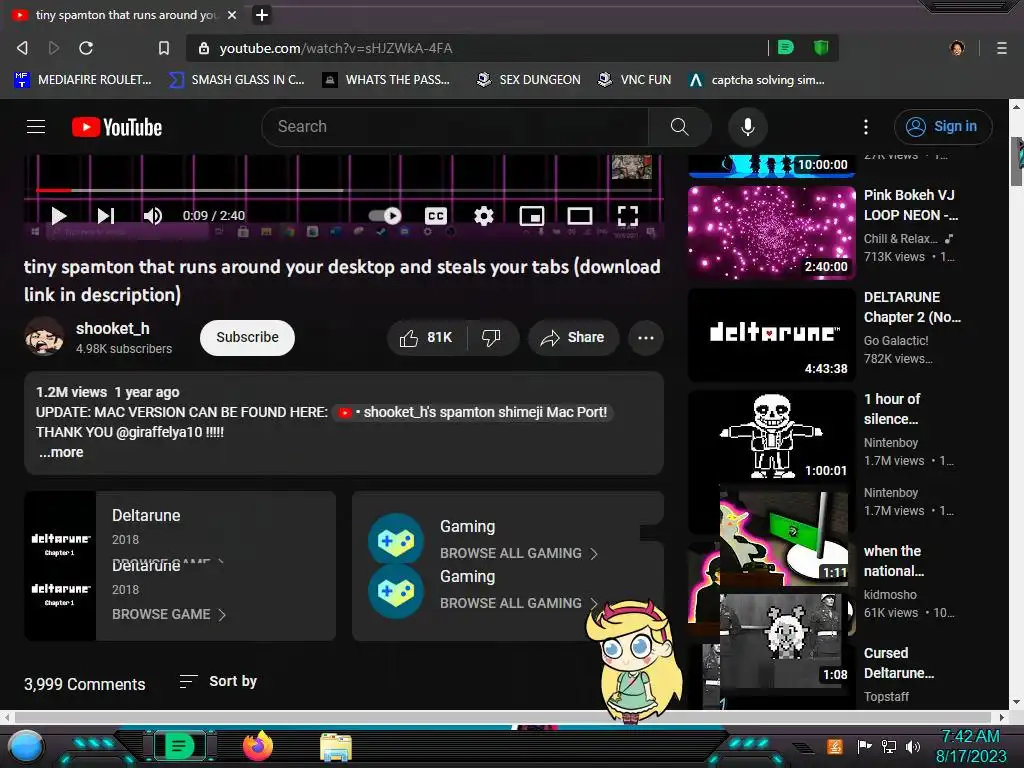Search with your voice microphone
The height and width of the screenshot is (768, 1024).
[x=748, y=127]
